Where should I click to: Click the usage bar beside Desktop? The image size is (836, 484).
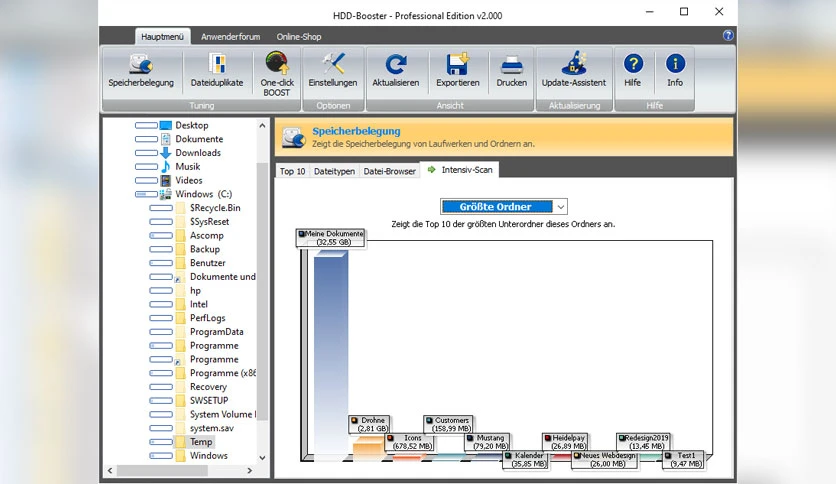coord(146,125)
